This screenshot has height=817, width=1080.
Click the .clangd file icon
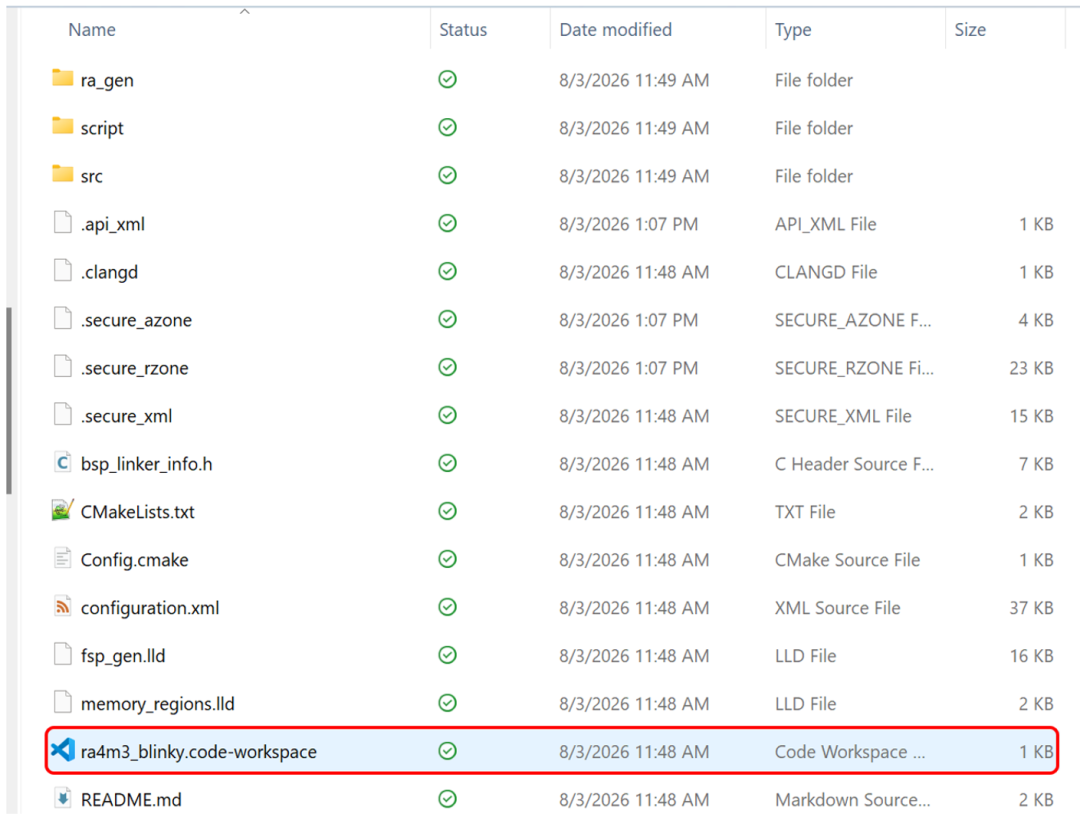[63, 271]
